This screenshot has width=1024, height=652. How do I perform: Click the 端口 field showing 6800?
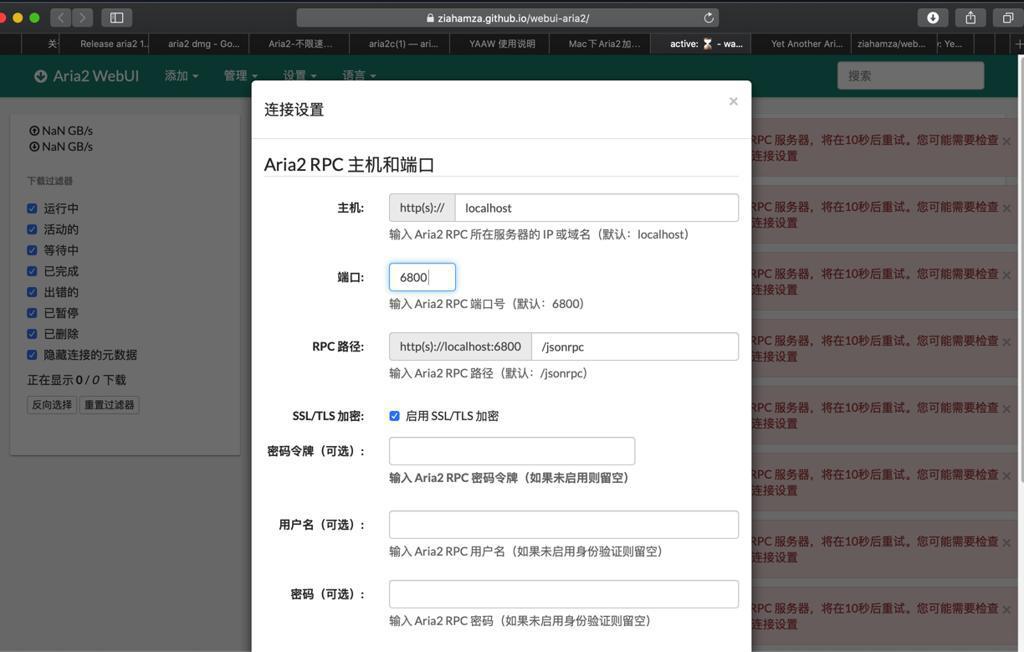click(422, 277)
